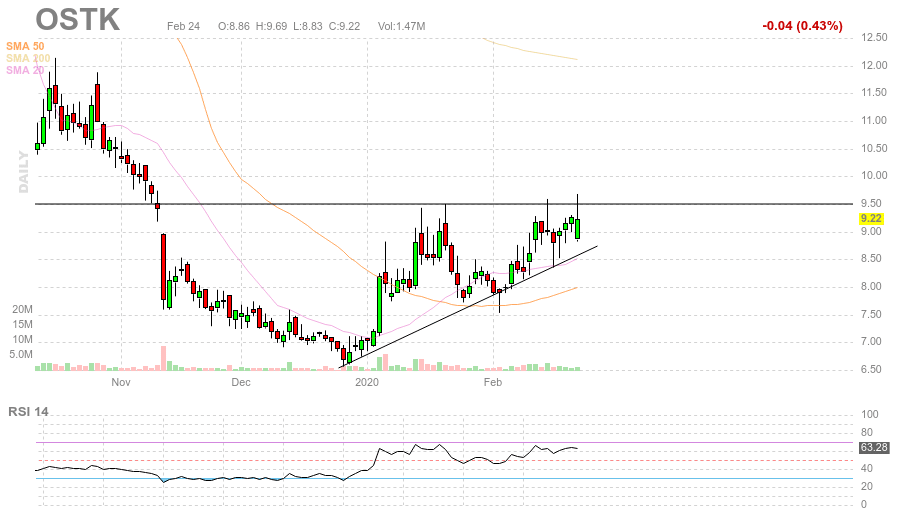898x520 pixels.
Task: Click the 20M volume scale label
Action: pyautogui.click(x=22, y=309)
